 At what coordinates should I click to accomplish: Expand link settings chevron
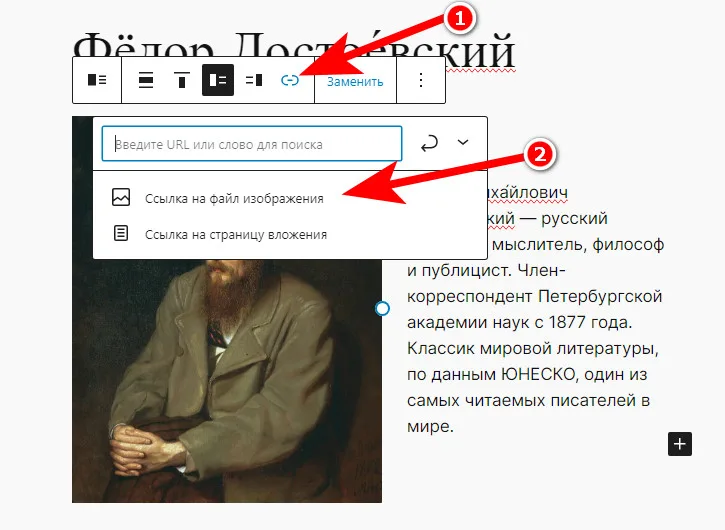tap(463, 142)
